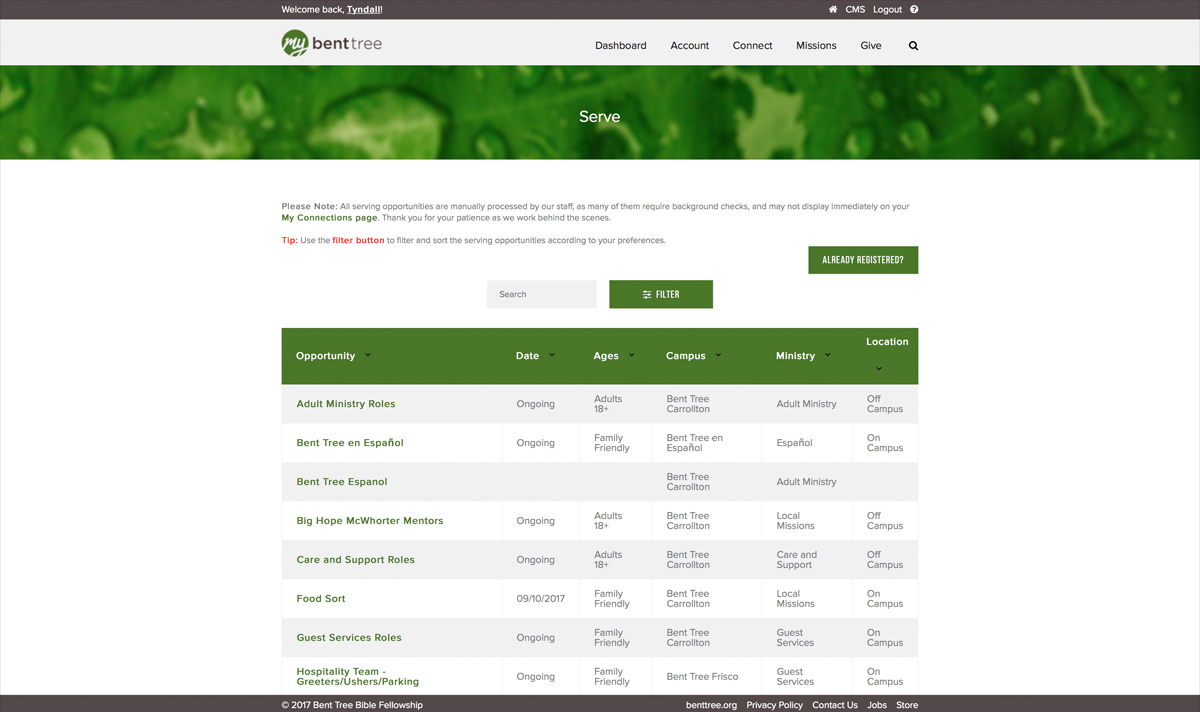Click the copyright Bent Tree Bible Fellowship text

pyautogui.click(x=352, y=705)
